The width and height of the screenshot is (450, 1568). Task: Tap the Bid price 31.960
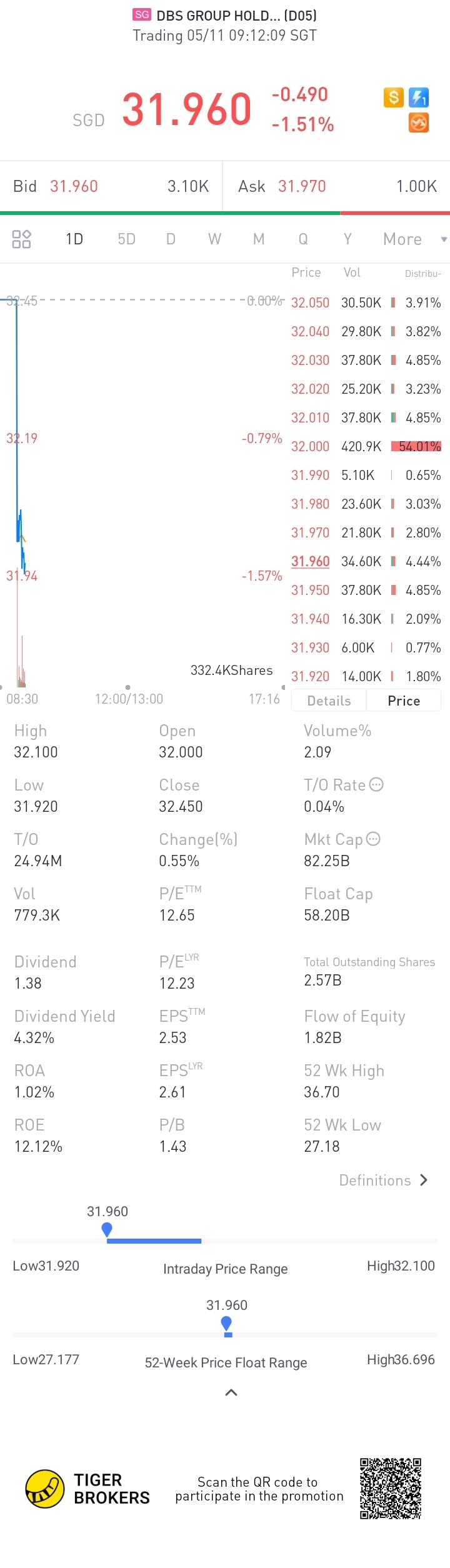[x=74, y=186]
